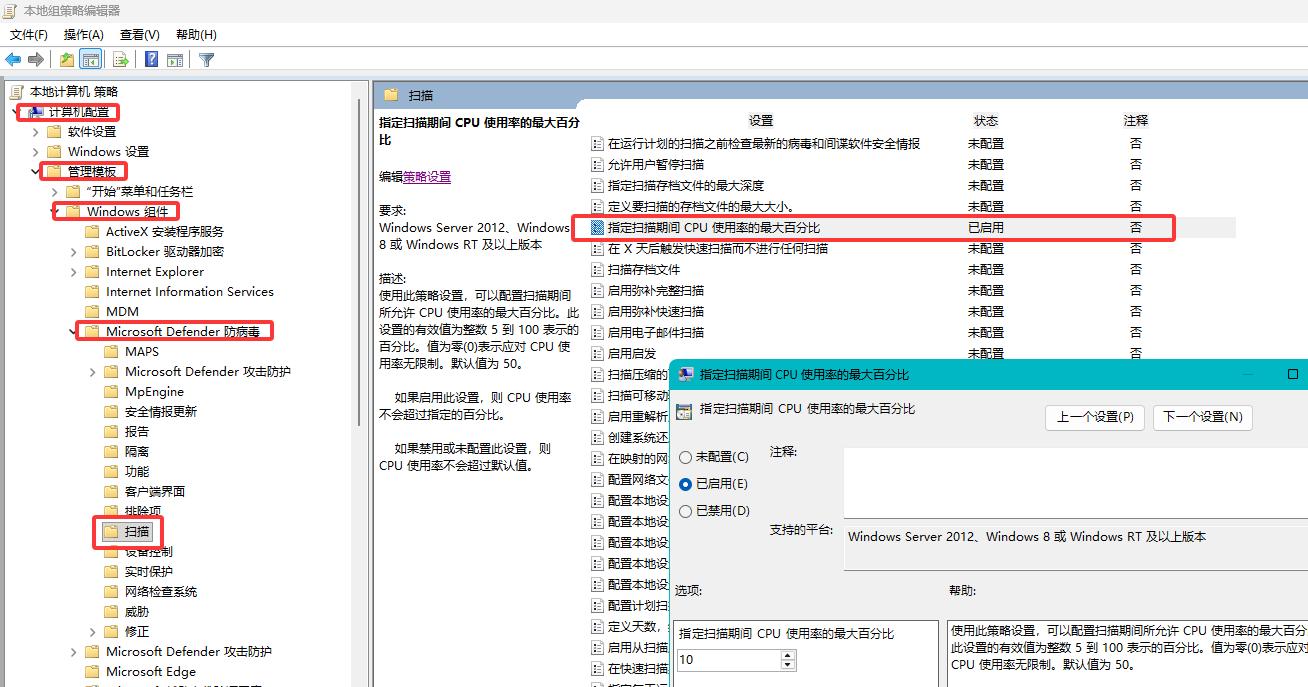This screenshot has height=687, width=1308.
Task: Click inside the CPU percentage value field
Action: pyautogui.click(x=730, y=660)
